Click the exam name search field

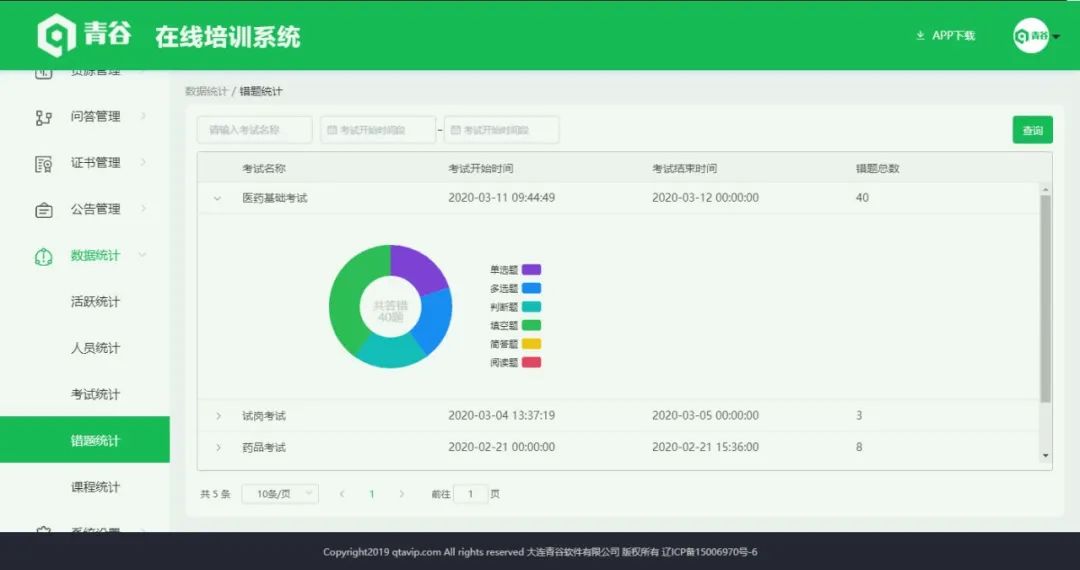pos(254,130)
